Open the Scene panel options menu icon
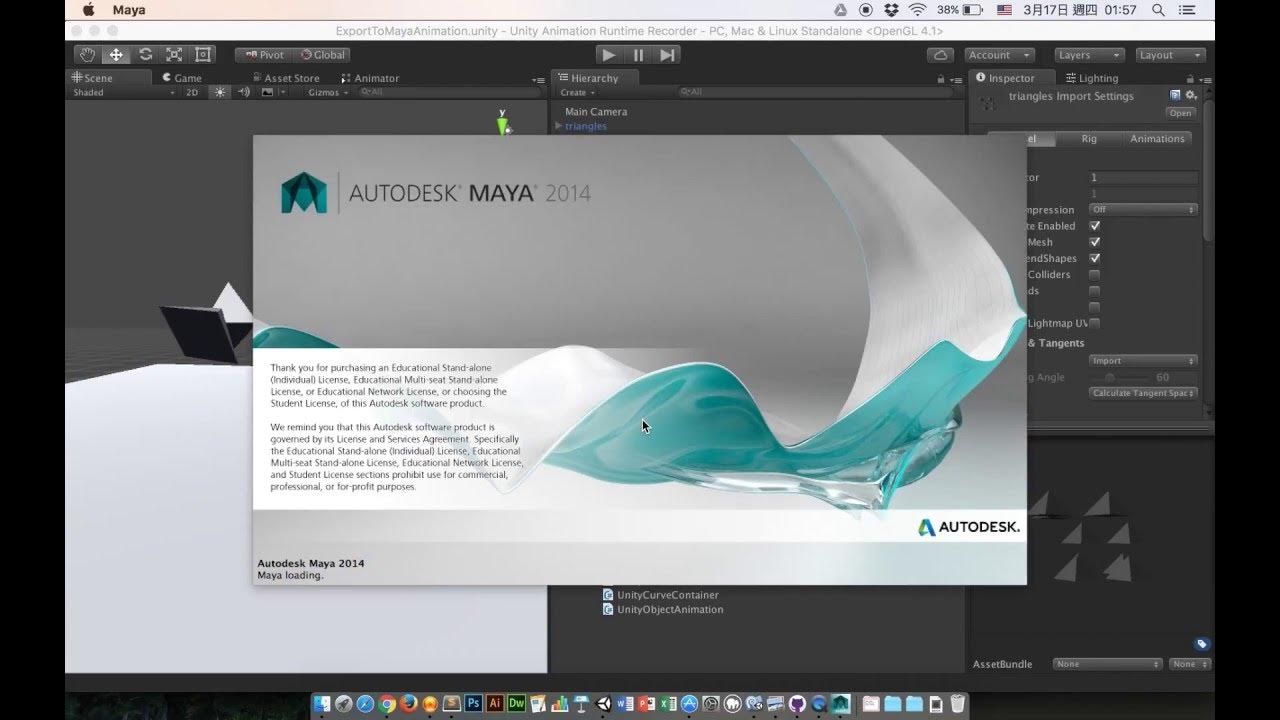1280x720 pixels. (537, 78)
